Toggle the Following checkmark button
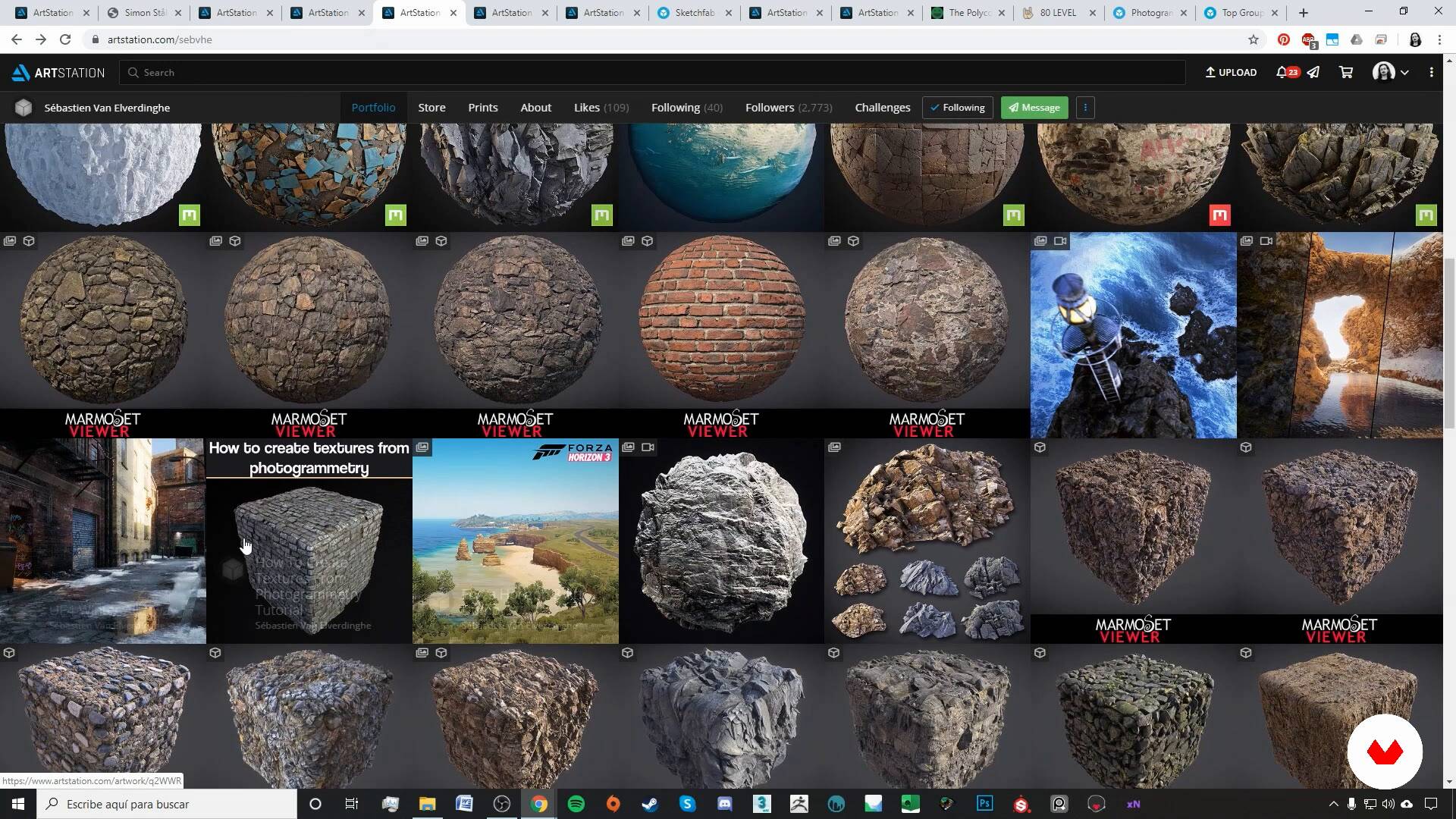The height and width of the screenshot is (819, 1456). 957,108
